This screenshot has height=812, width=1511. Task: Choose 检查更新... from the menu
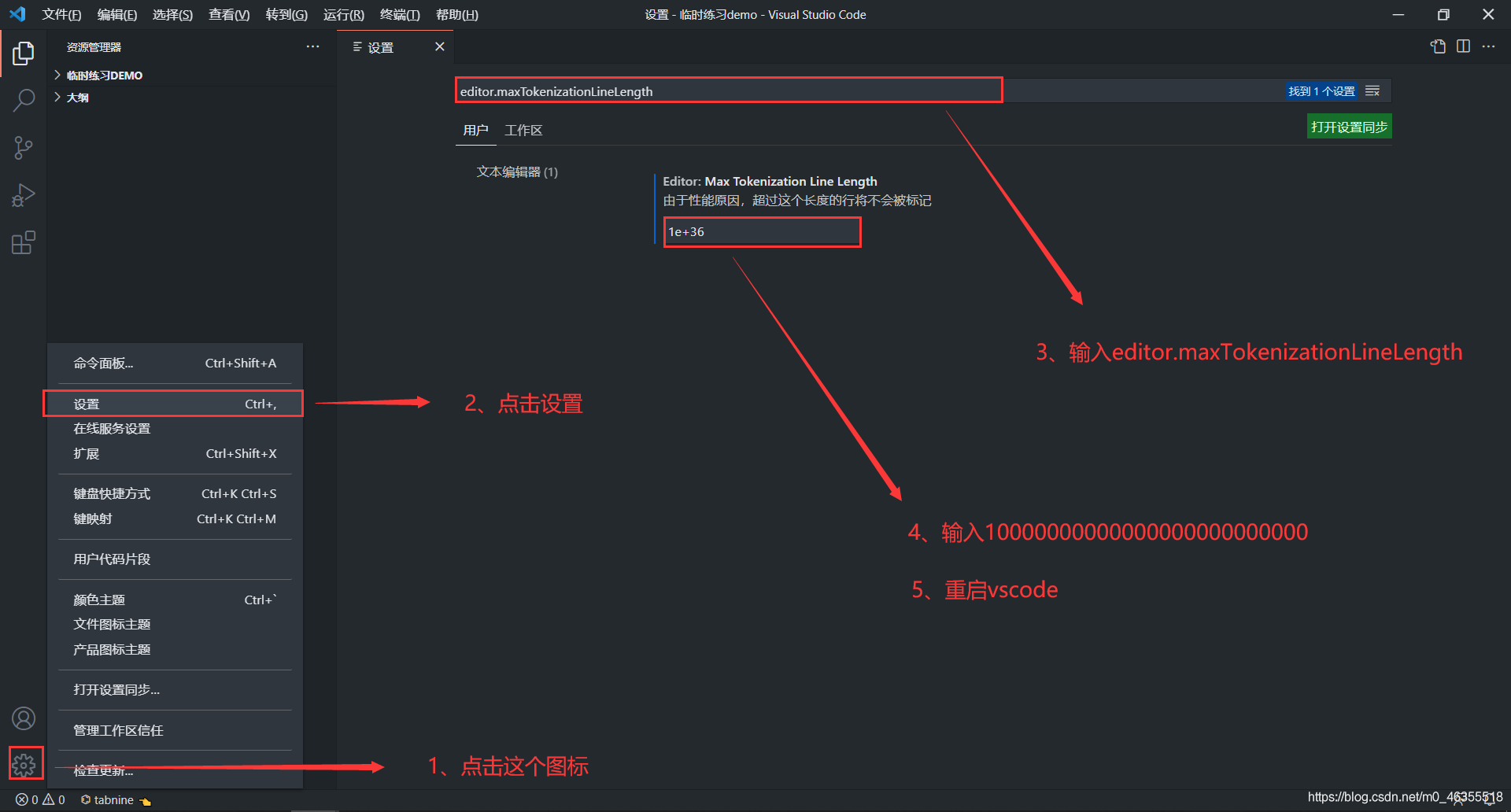coord(175,770)
